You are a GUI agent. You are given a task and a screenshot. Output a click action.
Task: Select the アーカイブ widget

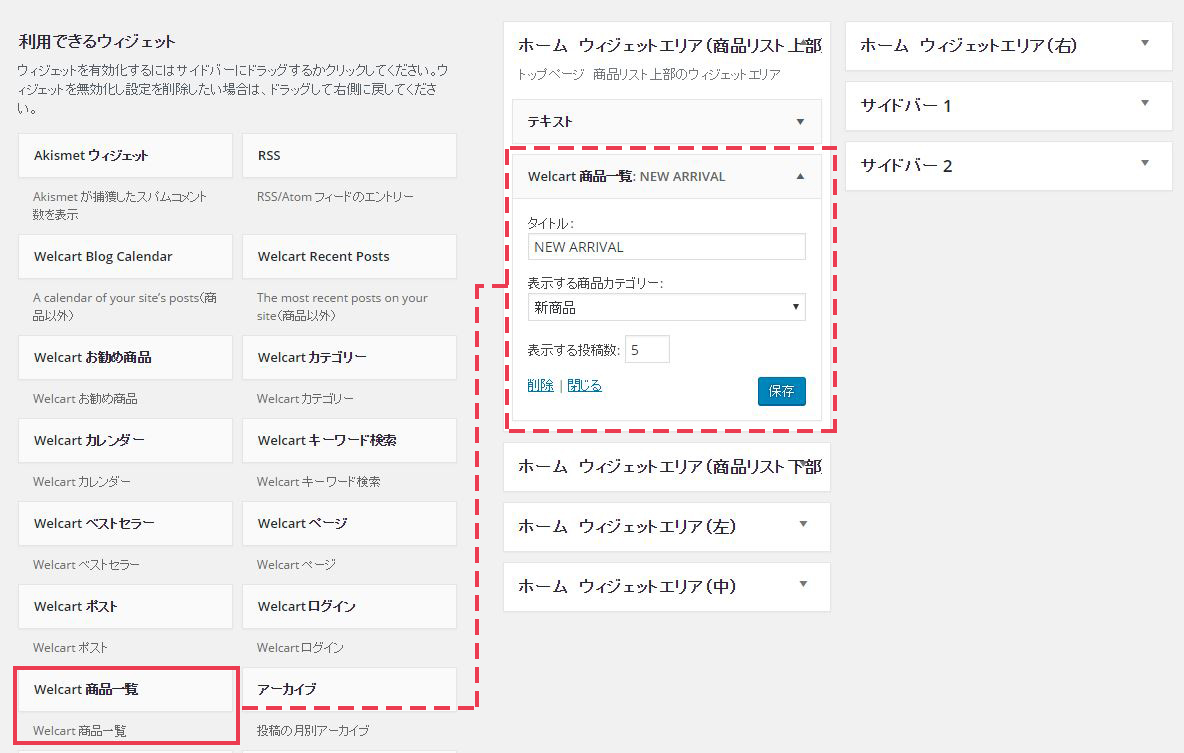[x=349, y=690]
